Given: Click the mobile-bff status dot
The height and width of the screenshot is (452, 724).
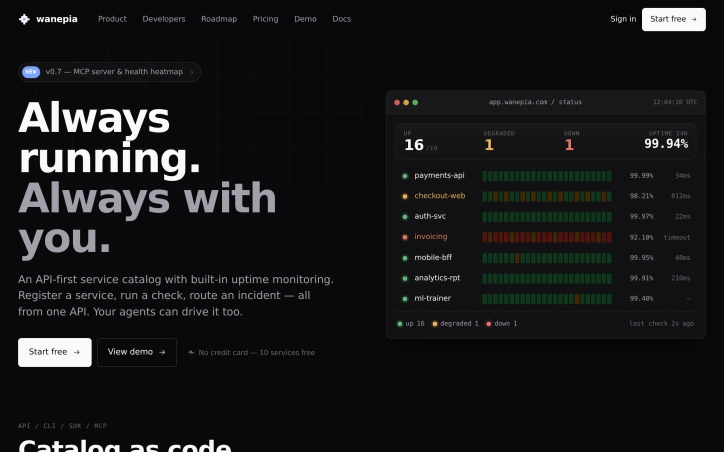Looking at the screenshot, I should click(x=405, y=258).
